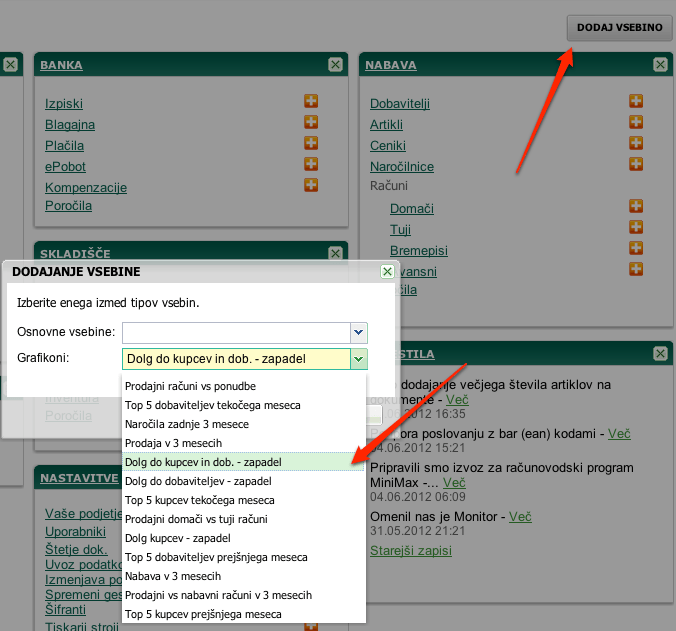Open the Plačila link
Image resolution: width=676 pixels, height=631 pixels.
pyautogui.click(x=64, y=146)
